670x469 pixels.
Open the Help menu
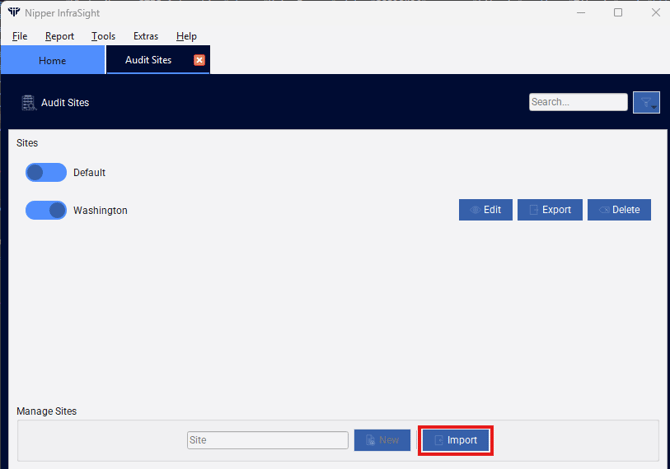[186, 36]
